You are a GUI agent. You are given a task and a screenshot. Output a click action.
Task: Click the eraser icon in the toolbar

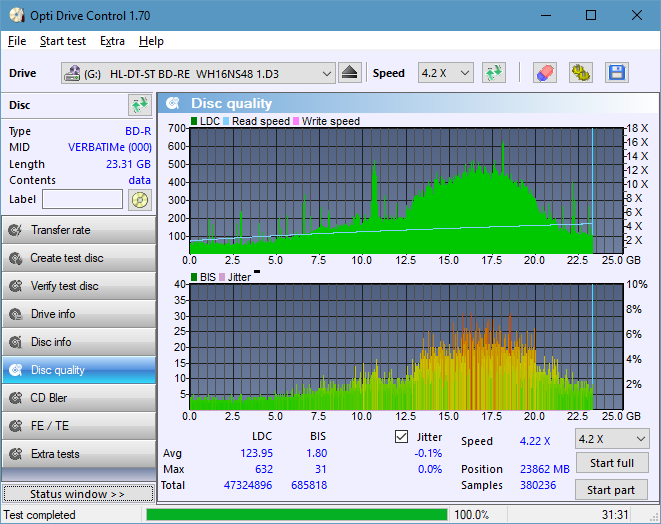545,73
